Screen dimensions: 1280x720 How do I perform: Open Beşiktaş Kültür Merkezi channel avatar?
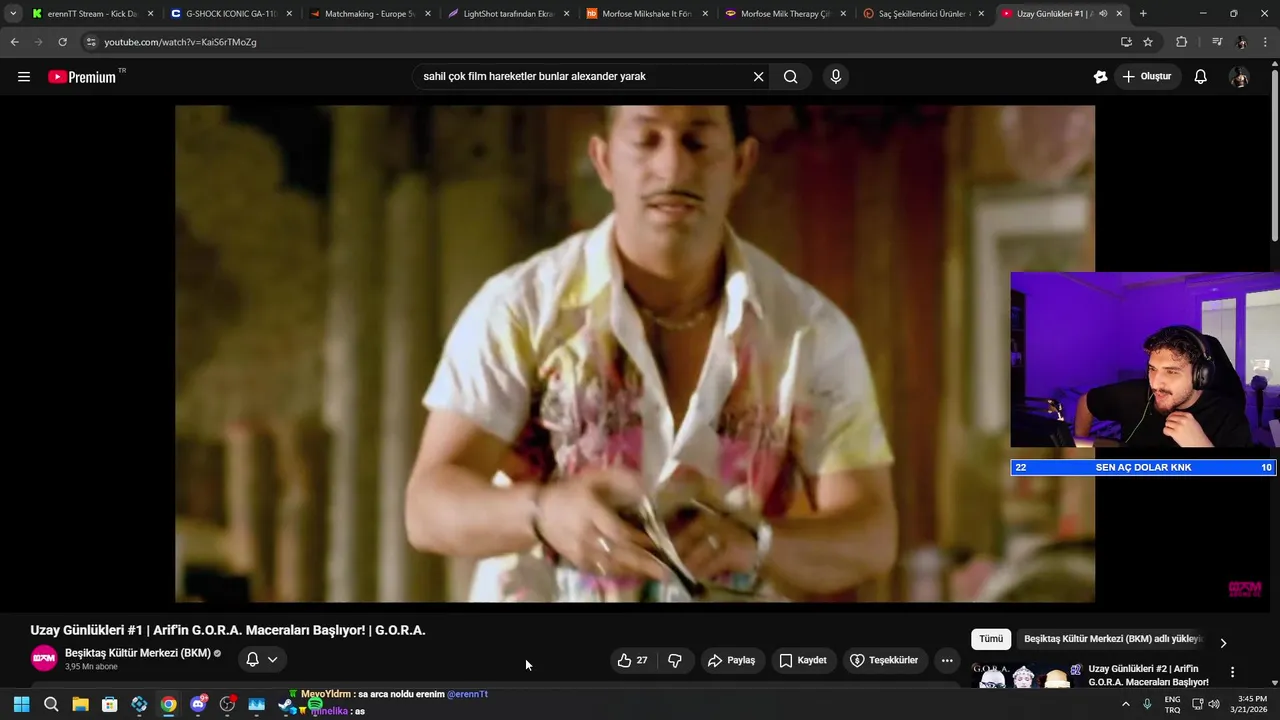44,658
